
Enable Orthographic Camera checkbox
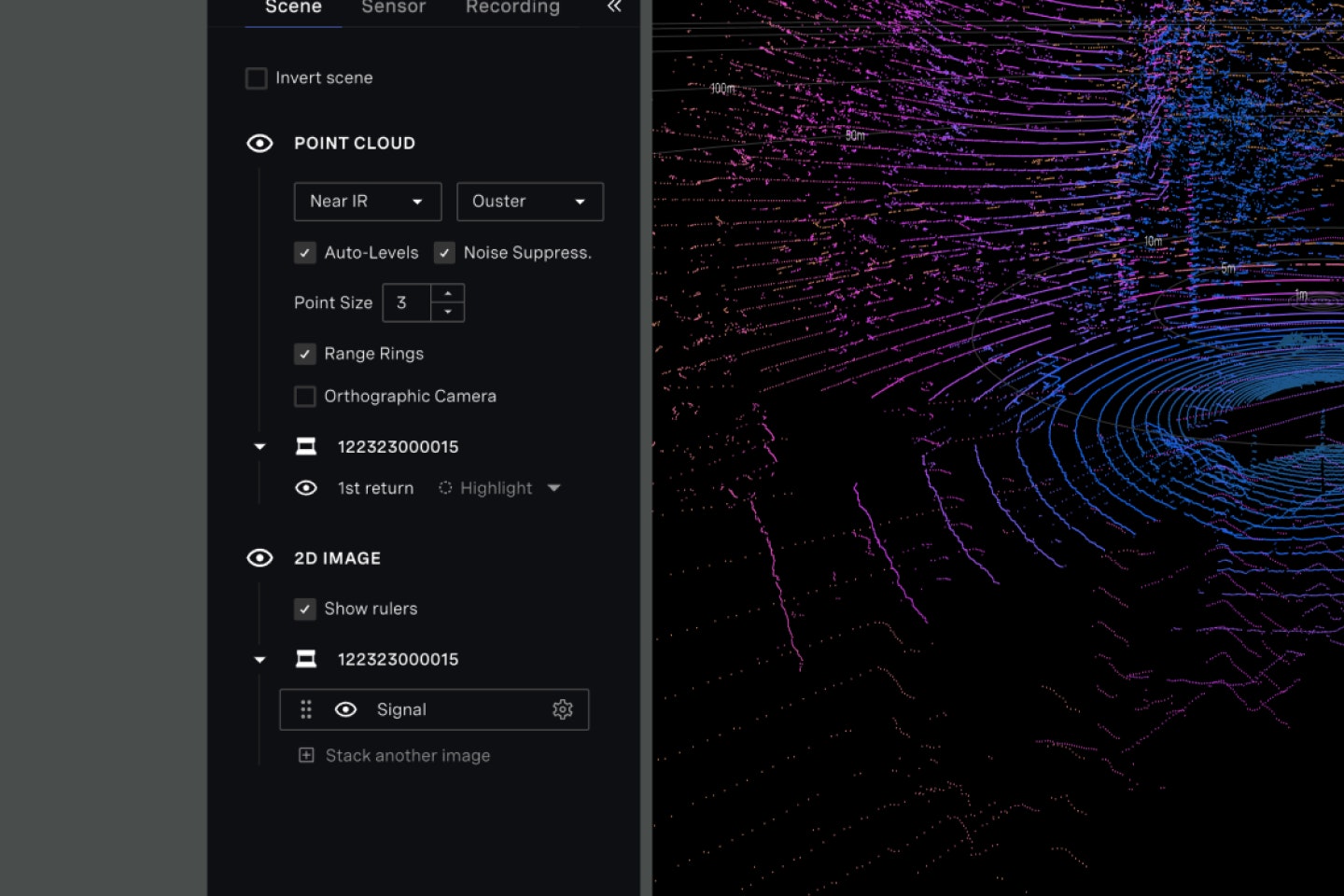(305, 397)
